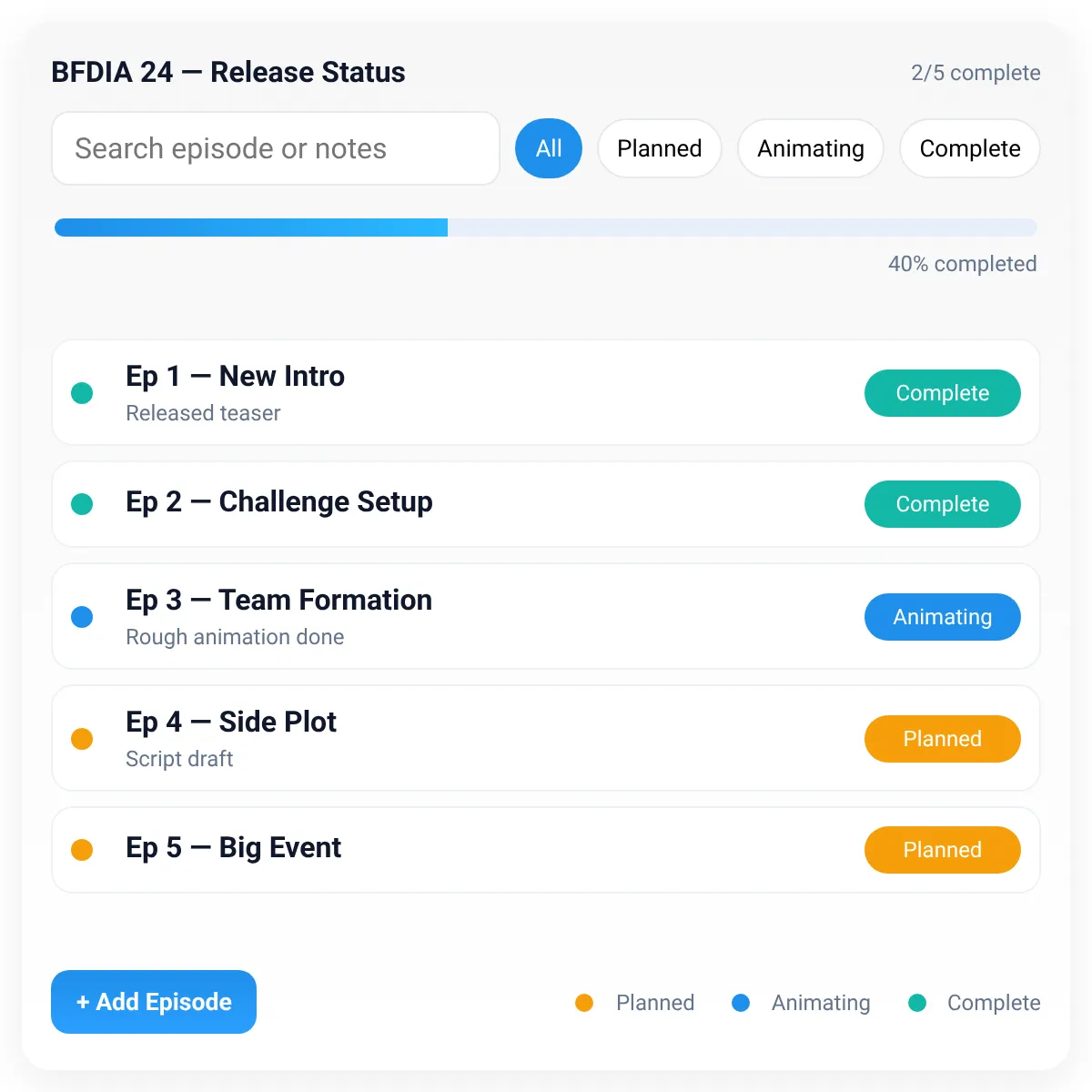1092x1092 pixels.
Task: Click the green Complete legend dot
Action: tap(917, 1003)
